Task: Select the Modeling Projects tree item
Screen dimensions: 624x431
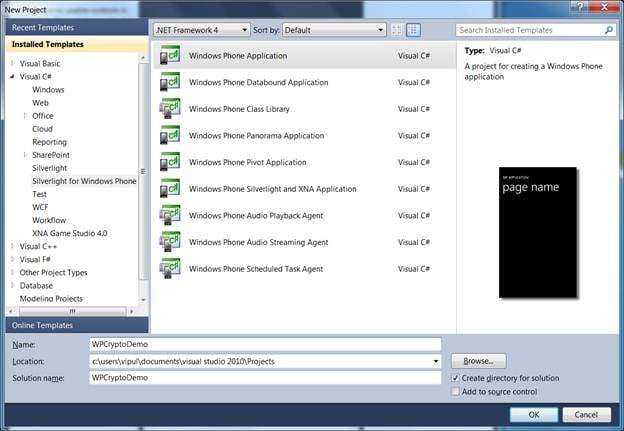Action: [51, 298]
